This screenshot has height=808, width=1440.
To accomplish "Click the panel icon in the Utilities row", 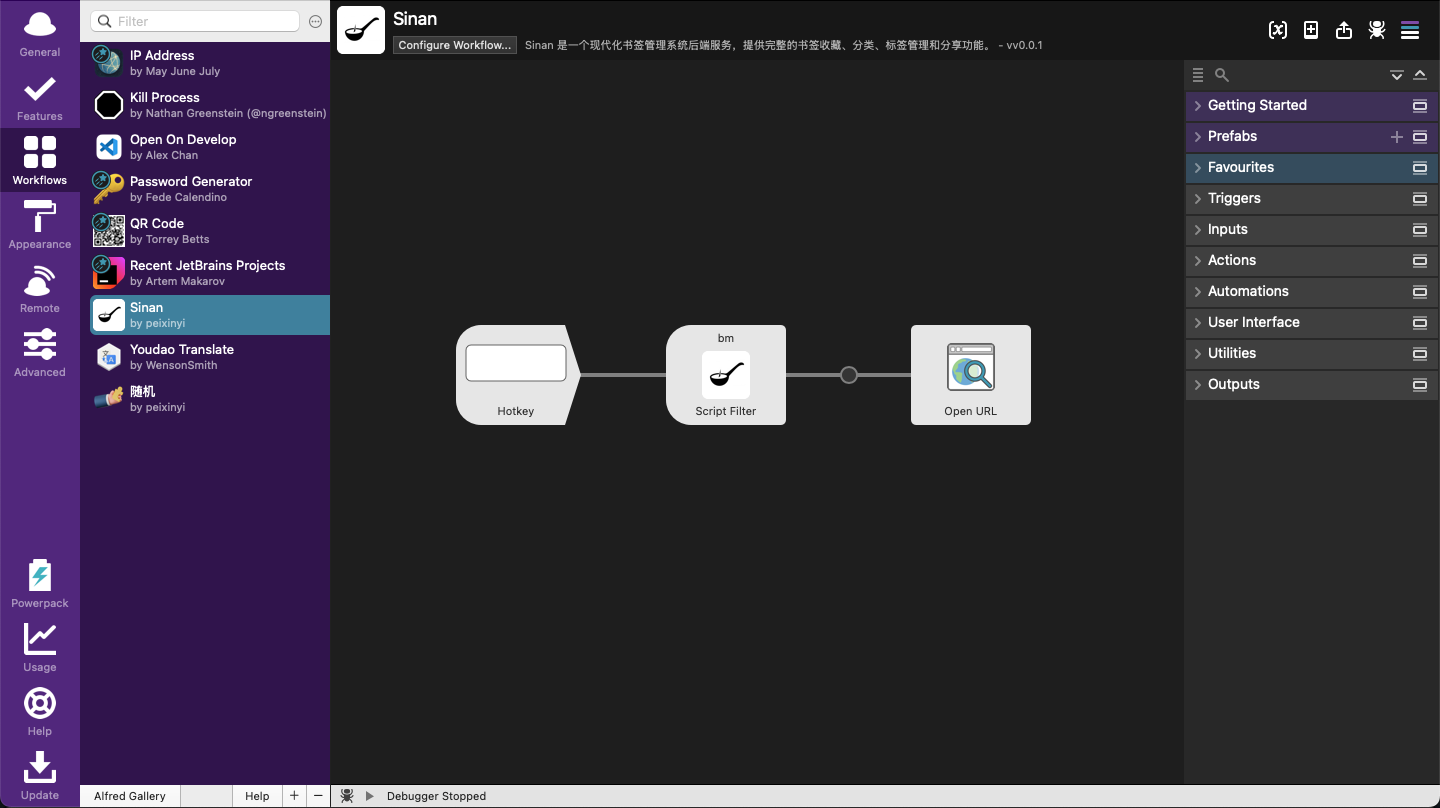I will click(x=1420, y=354).
